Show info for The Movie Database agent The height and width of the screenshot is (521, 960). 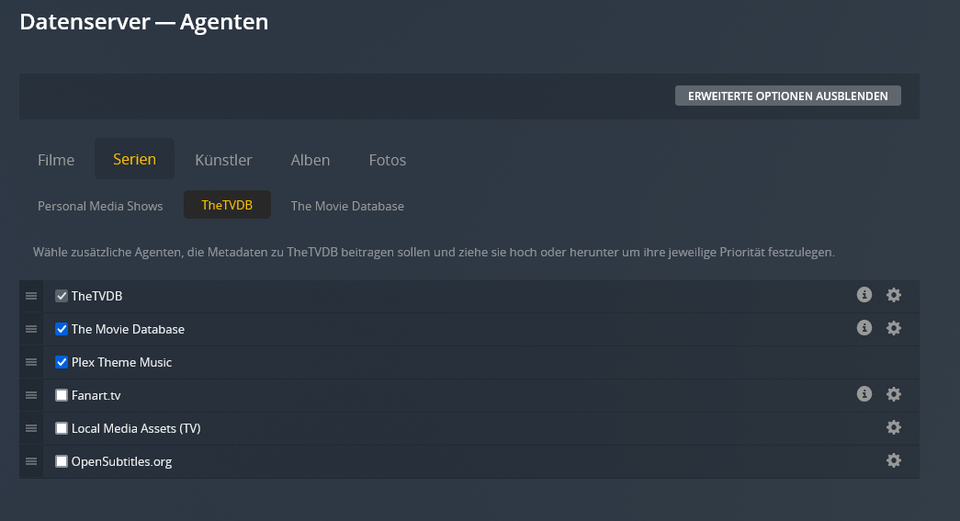864,328
